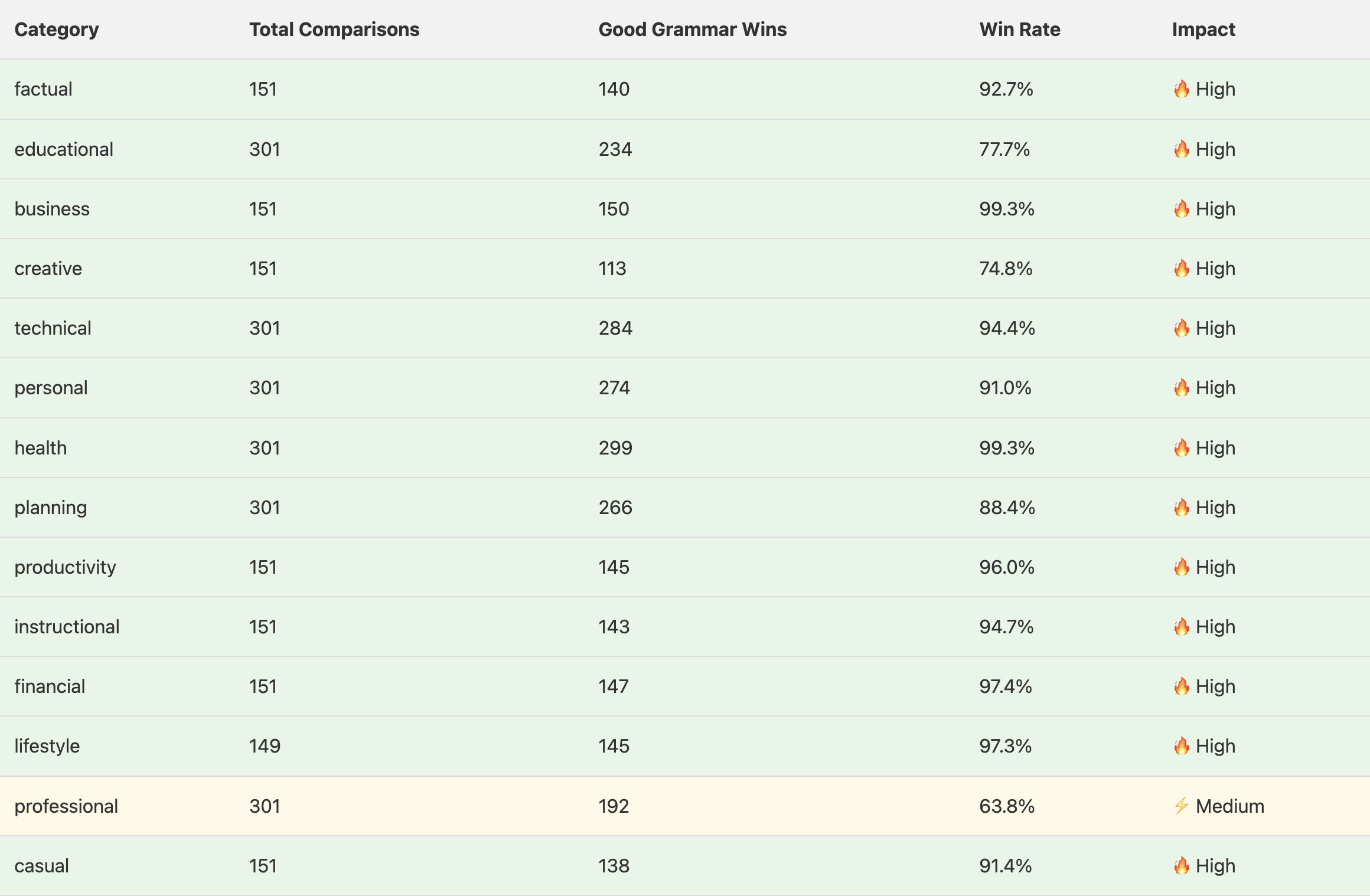Viewport: 1370px width, 896px height.
Task: Click the Medium impact label
Action: 1230,806
